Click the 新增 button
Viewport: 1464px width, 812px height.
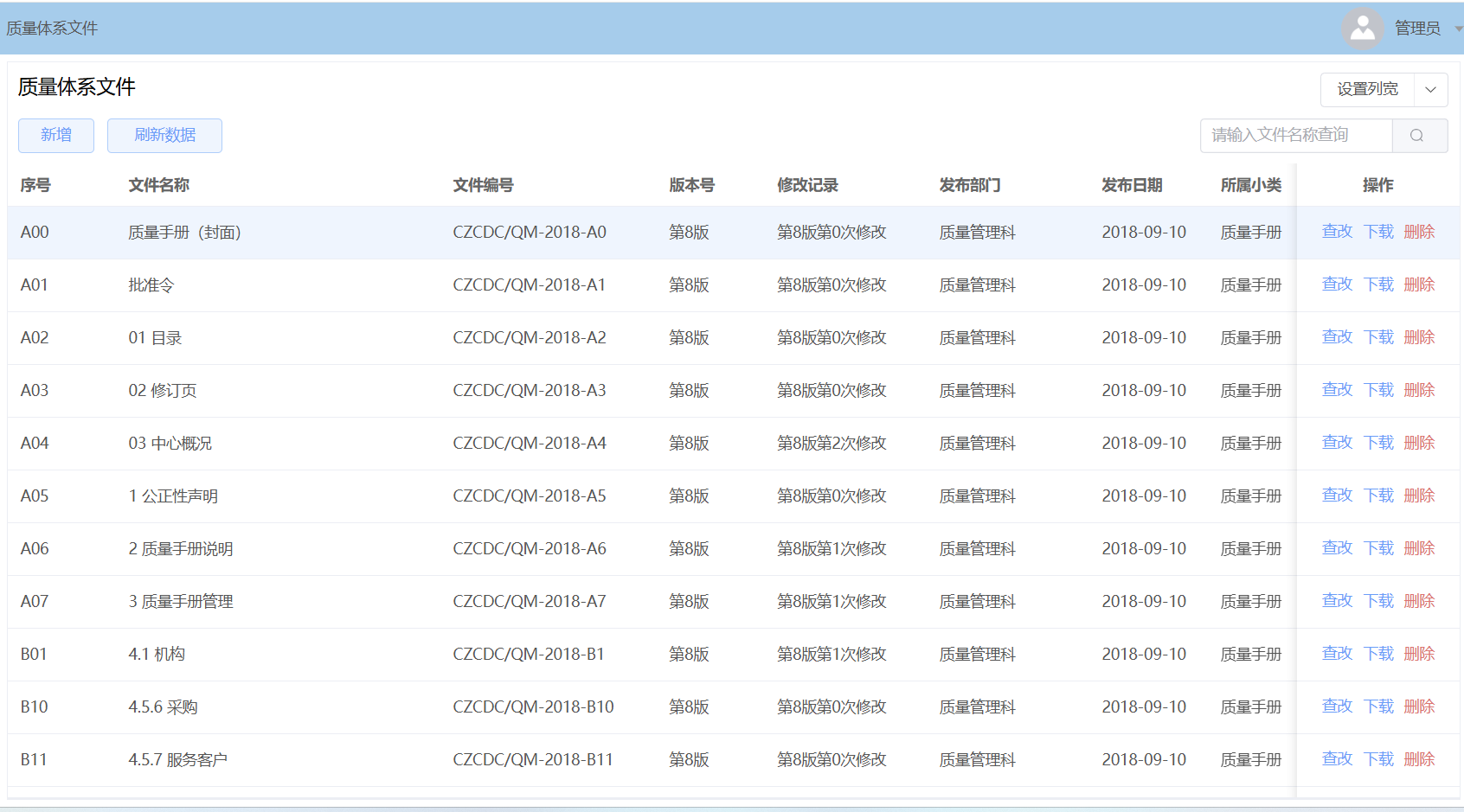coord(56,136)
